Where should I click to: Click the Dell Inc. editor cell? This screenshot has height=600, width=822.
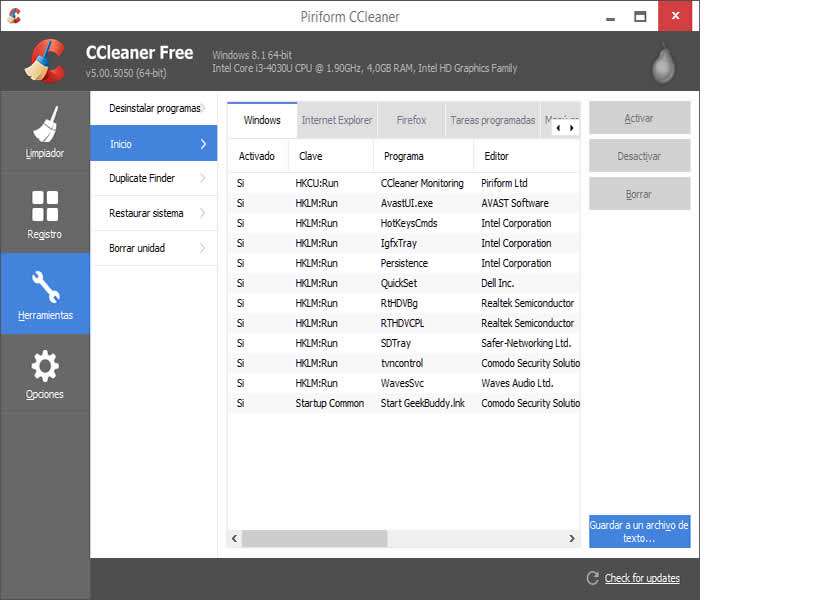coord(497,283)
